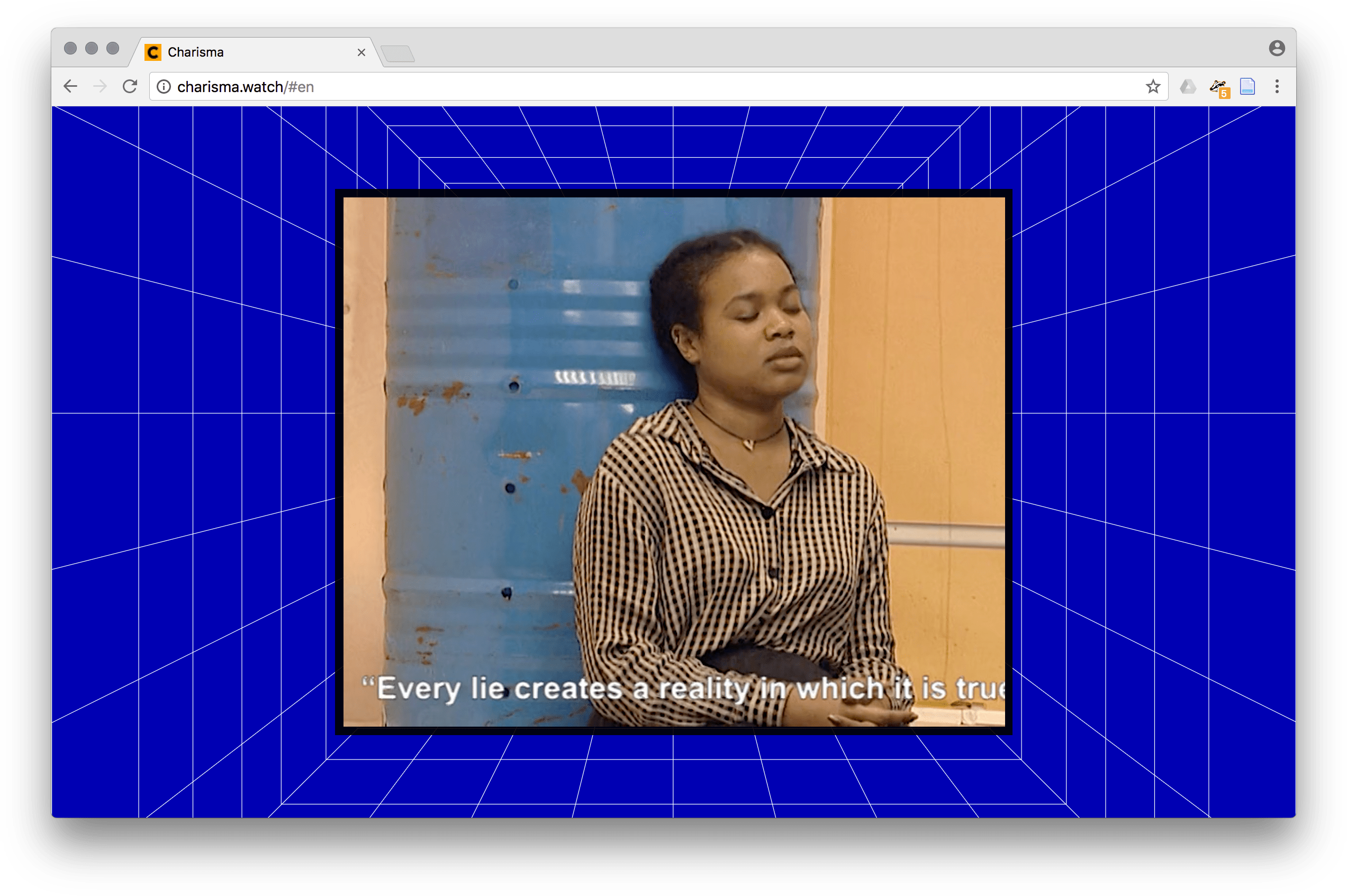Click the forward navigation arrow

(100, 86)
